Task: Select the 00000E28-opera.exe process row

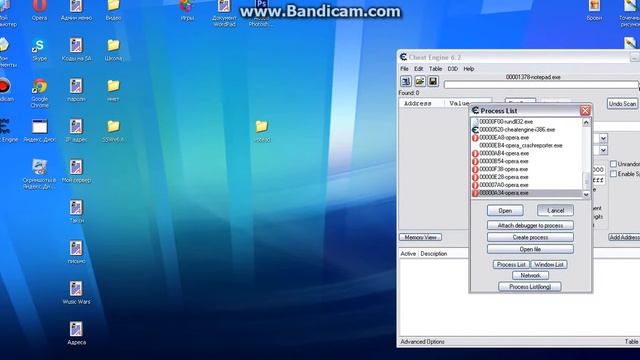Action: [527, 177]
